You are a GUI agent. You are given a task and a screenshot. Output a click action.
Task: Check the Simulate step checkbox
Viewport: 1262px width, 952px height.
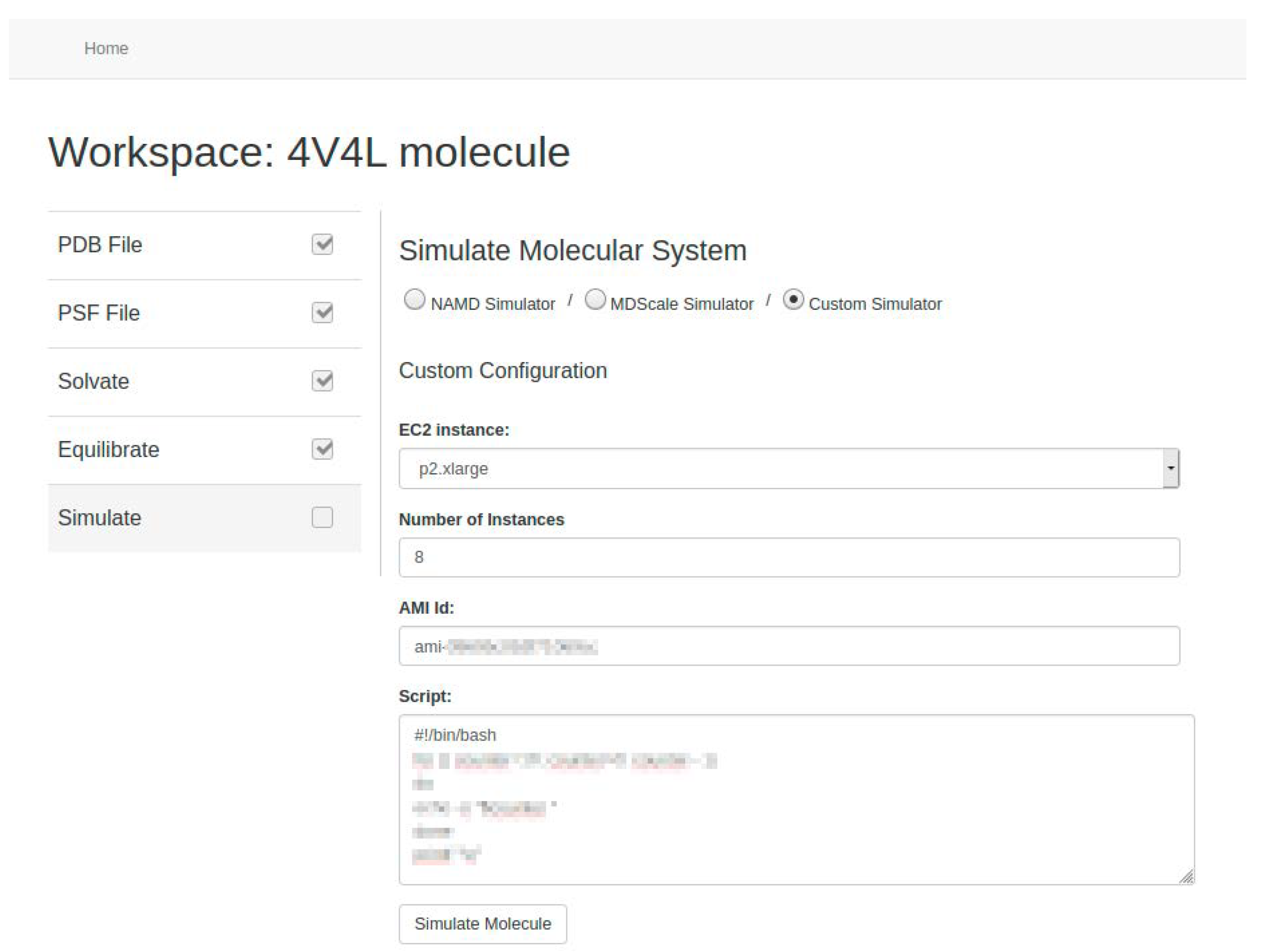click(322, 517)
